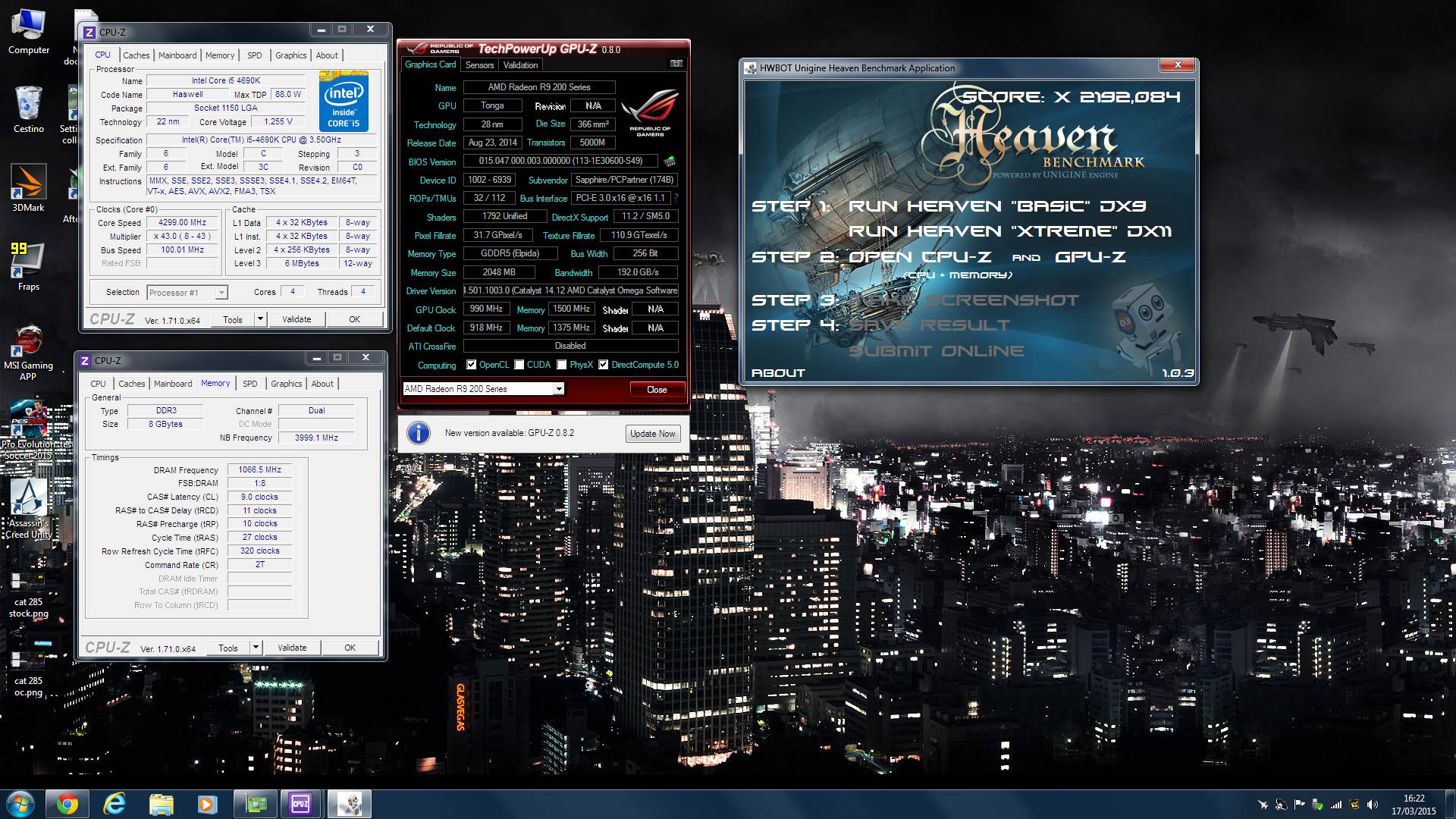The width and height of the screenshot is (1456, 819).
Task: Click the GPU-Z screenshot camera icon
Action: tap(676, 64)
